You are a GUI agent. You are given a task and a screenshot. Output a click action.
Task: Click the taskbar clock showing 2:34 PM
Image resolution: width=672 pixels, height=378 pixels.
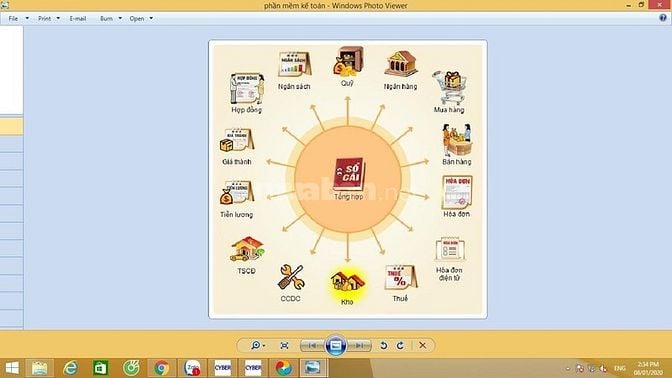(x=648, y=368)
